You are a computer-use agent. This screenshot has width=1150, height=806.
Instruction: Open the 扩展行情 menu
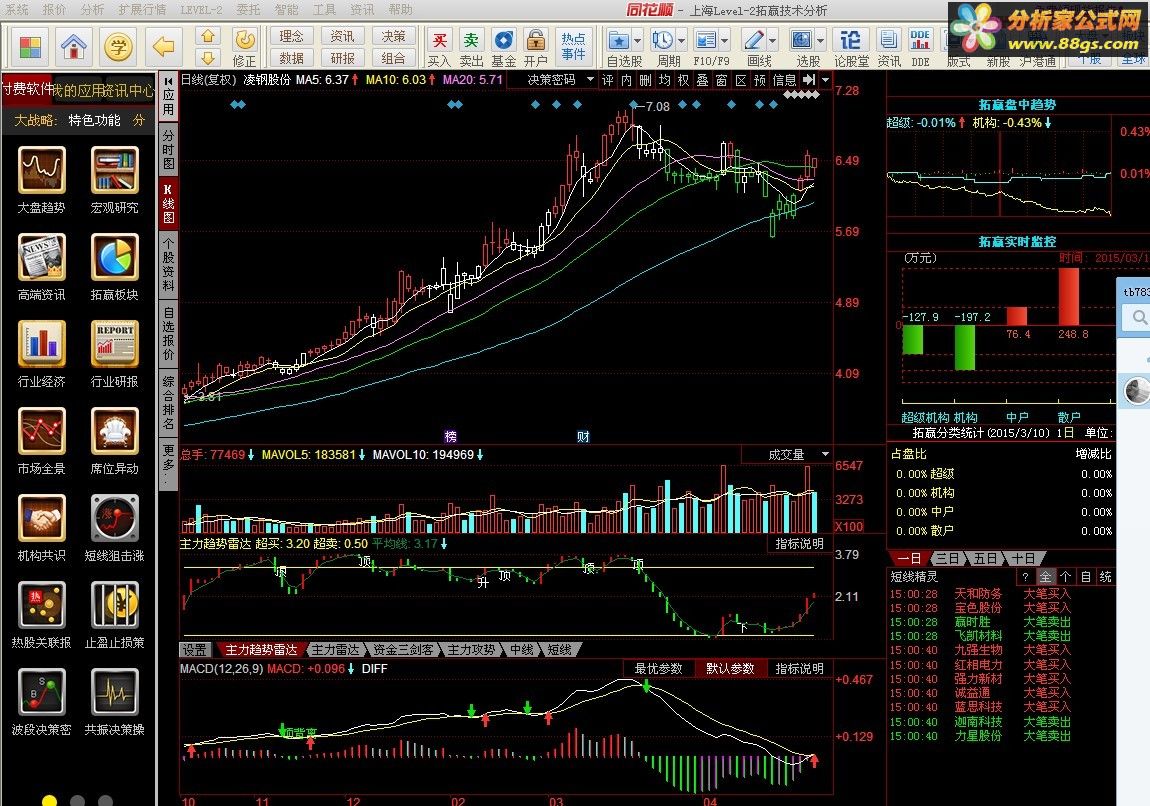coord(142,10)
